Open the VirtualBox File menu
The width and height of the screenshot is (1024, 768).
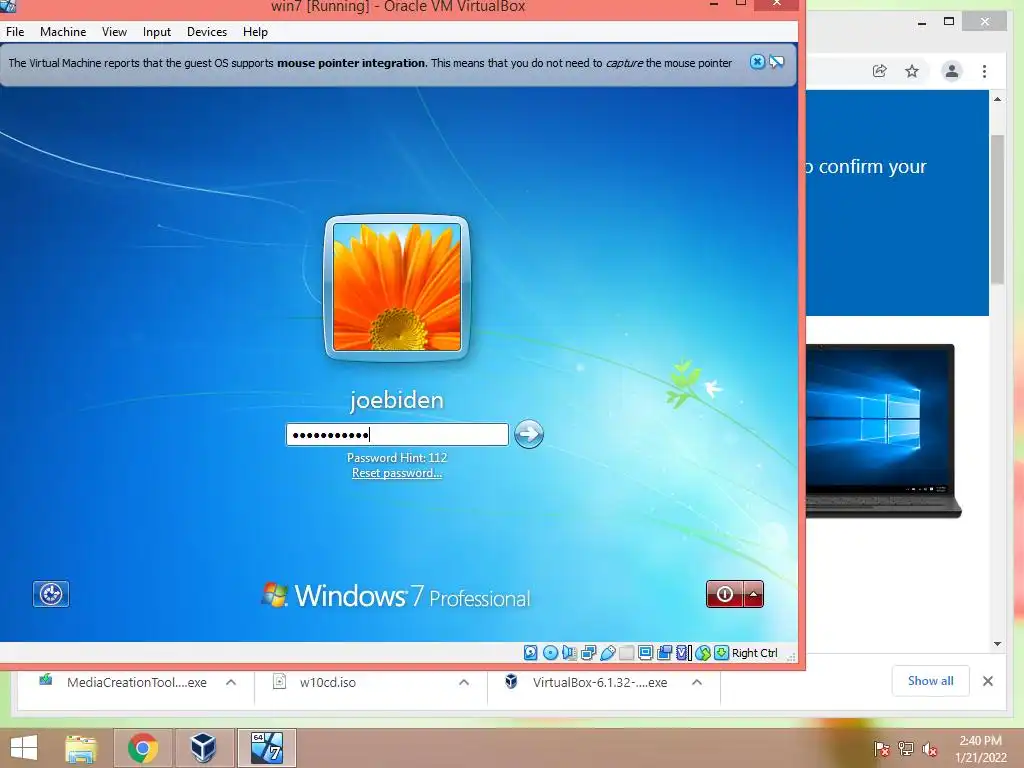tap(15, 31)
